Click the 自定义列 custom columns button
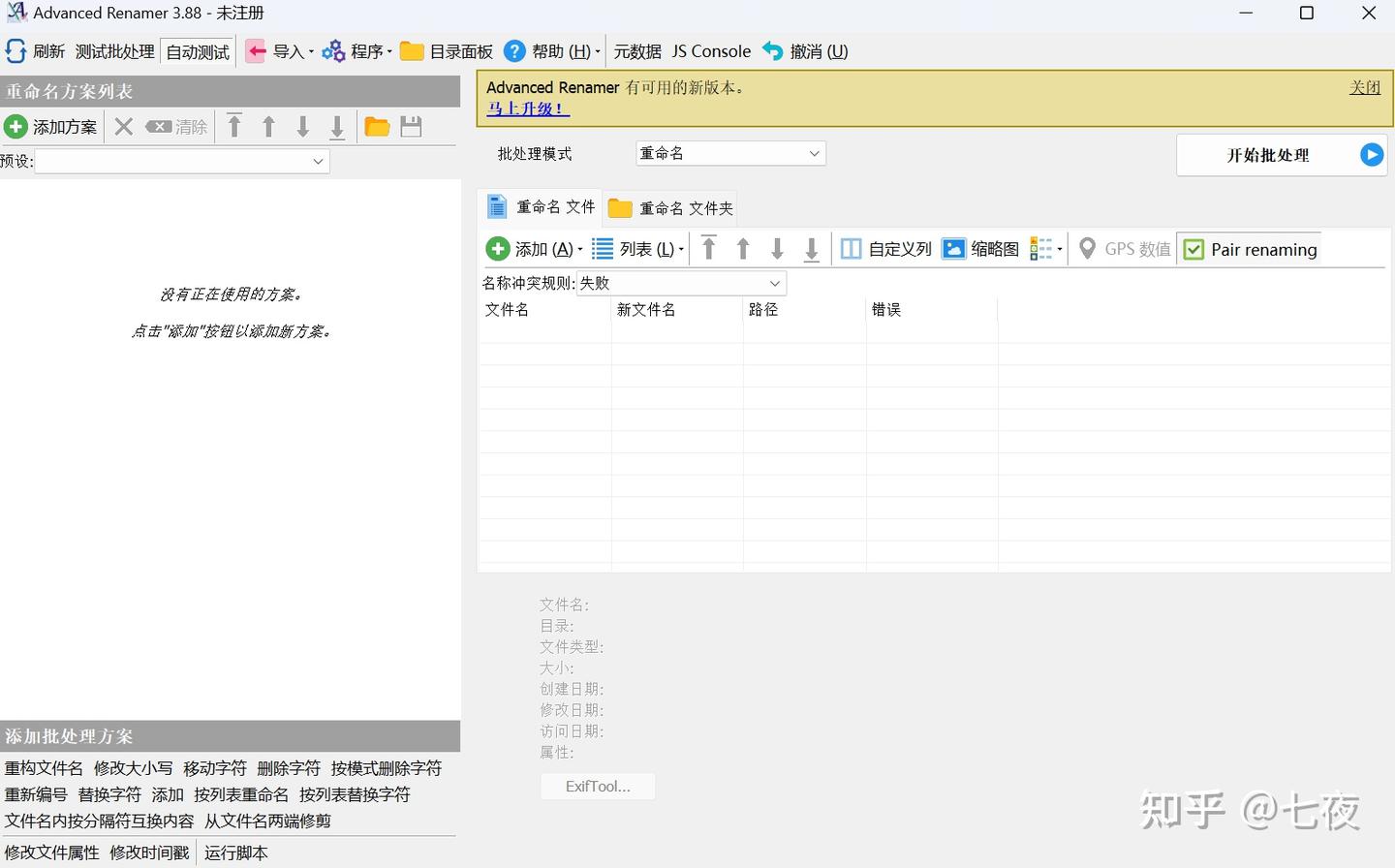The width and height of the screenshot is (1395, 868). tap(885, 249)
